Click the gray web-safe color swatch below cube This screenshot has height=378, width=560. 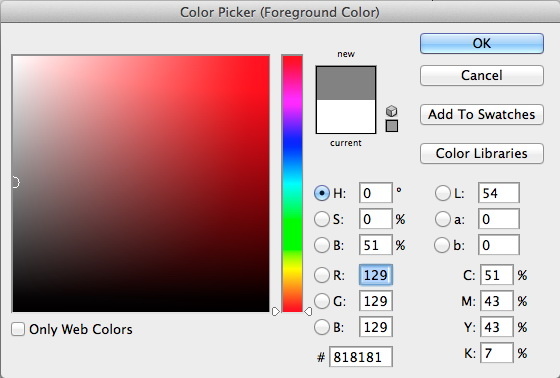[392, 126]
